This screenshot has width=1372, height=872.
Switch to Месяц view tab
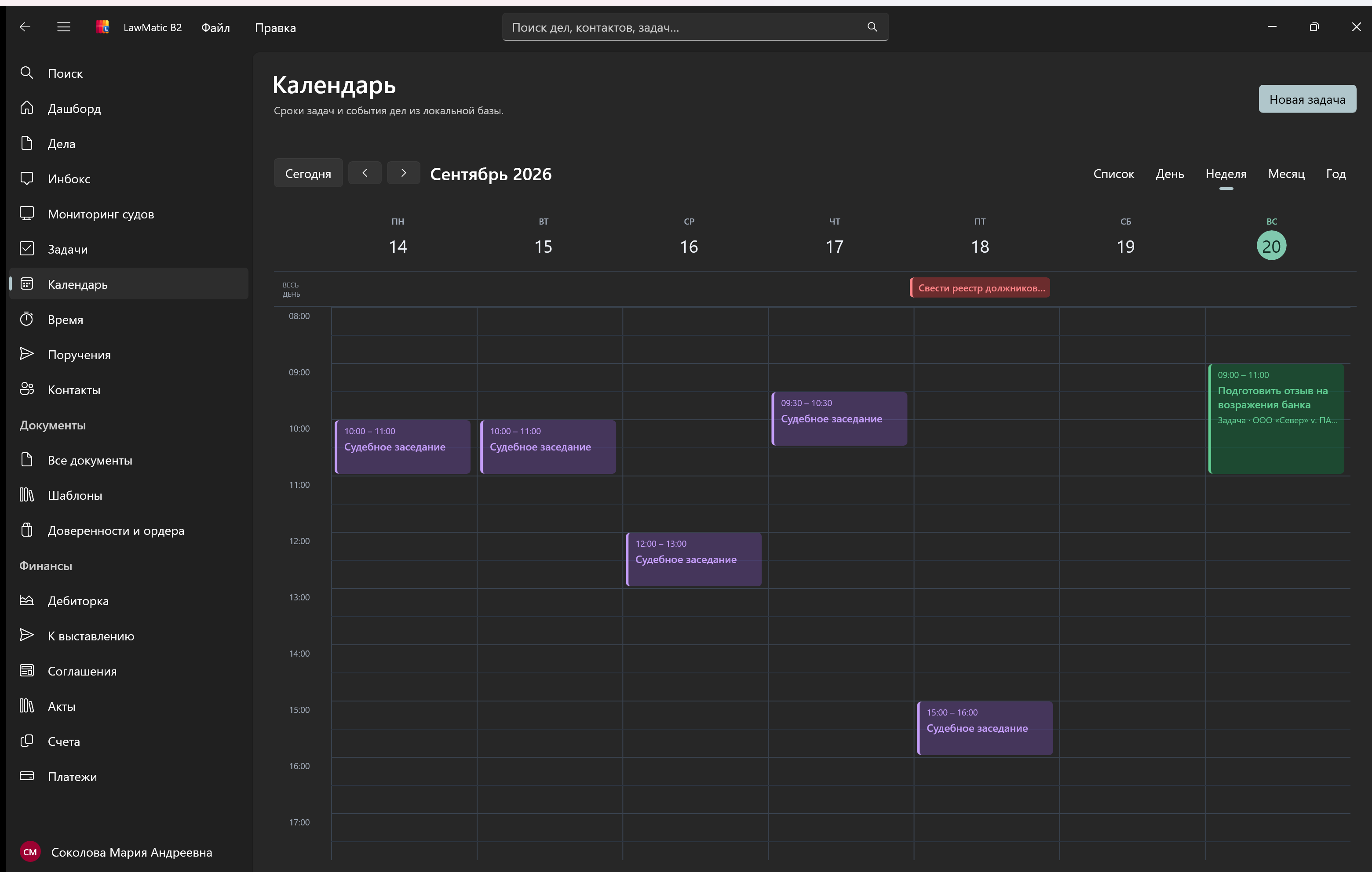(x=1286, y=174)
